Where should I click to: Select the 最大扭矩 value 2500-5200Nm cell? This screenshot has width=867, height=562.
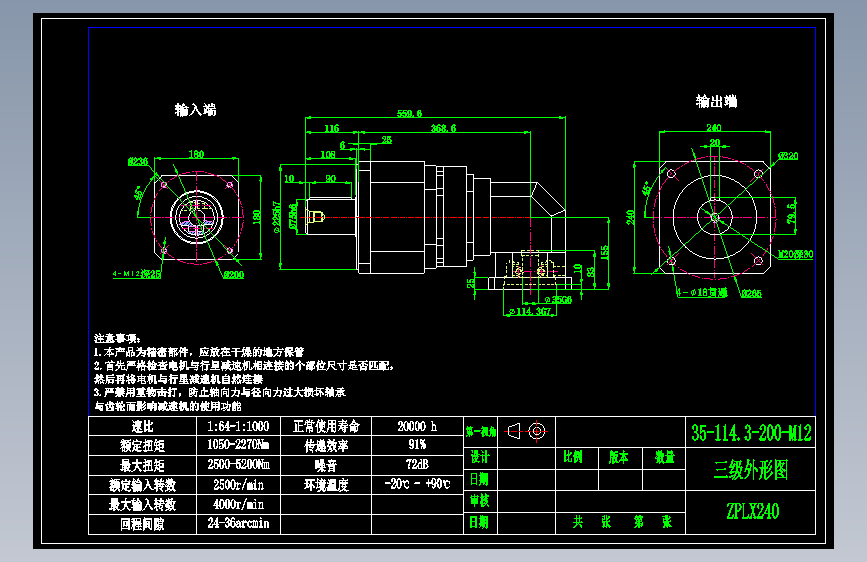click(238, 465)
